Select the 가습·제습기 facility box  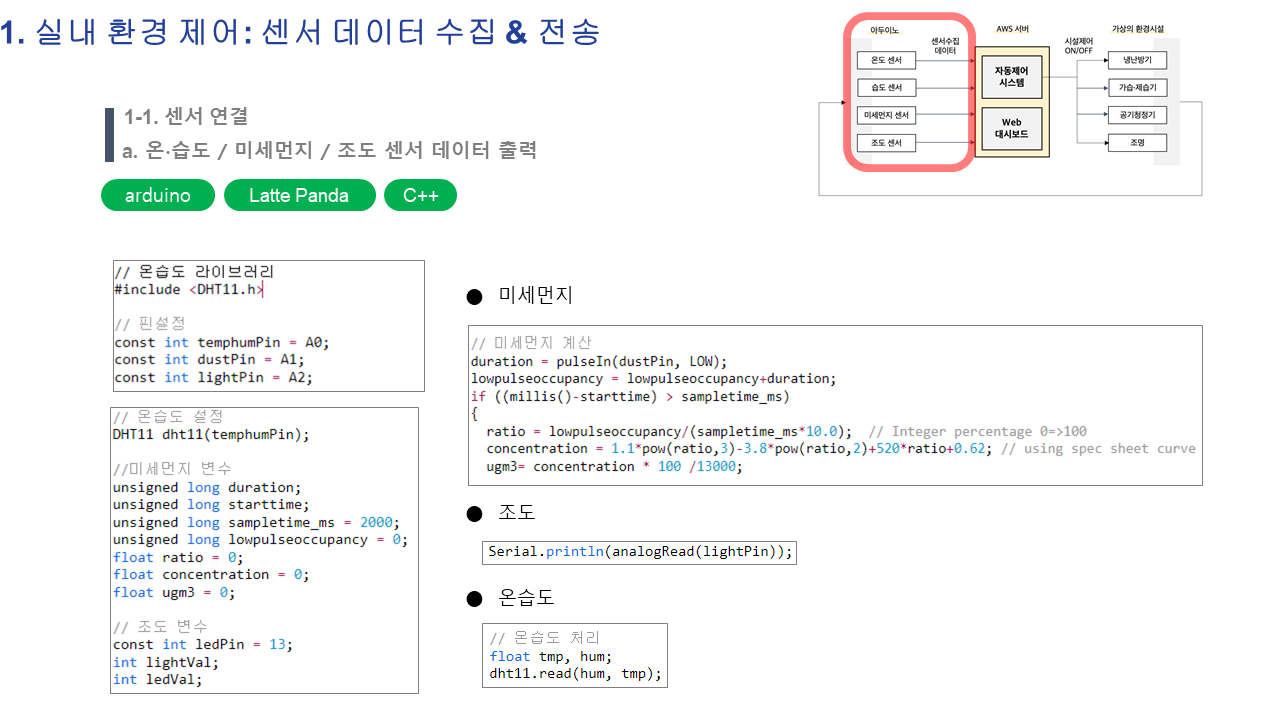[x=1137, y=88]
